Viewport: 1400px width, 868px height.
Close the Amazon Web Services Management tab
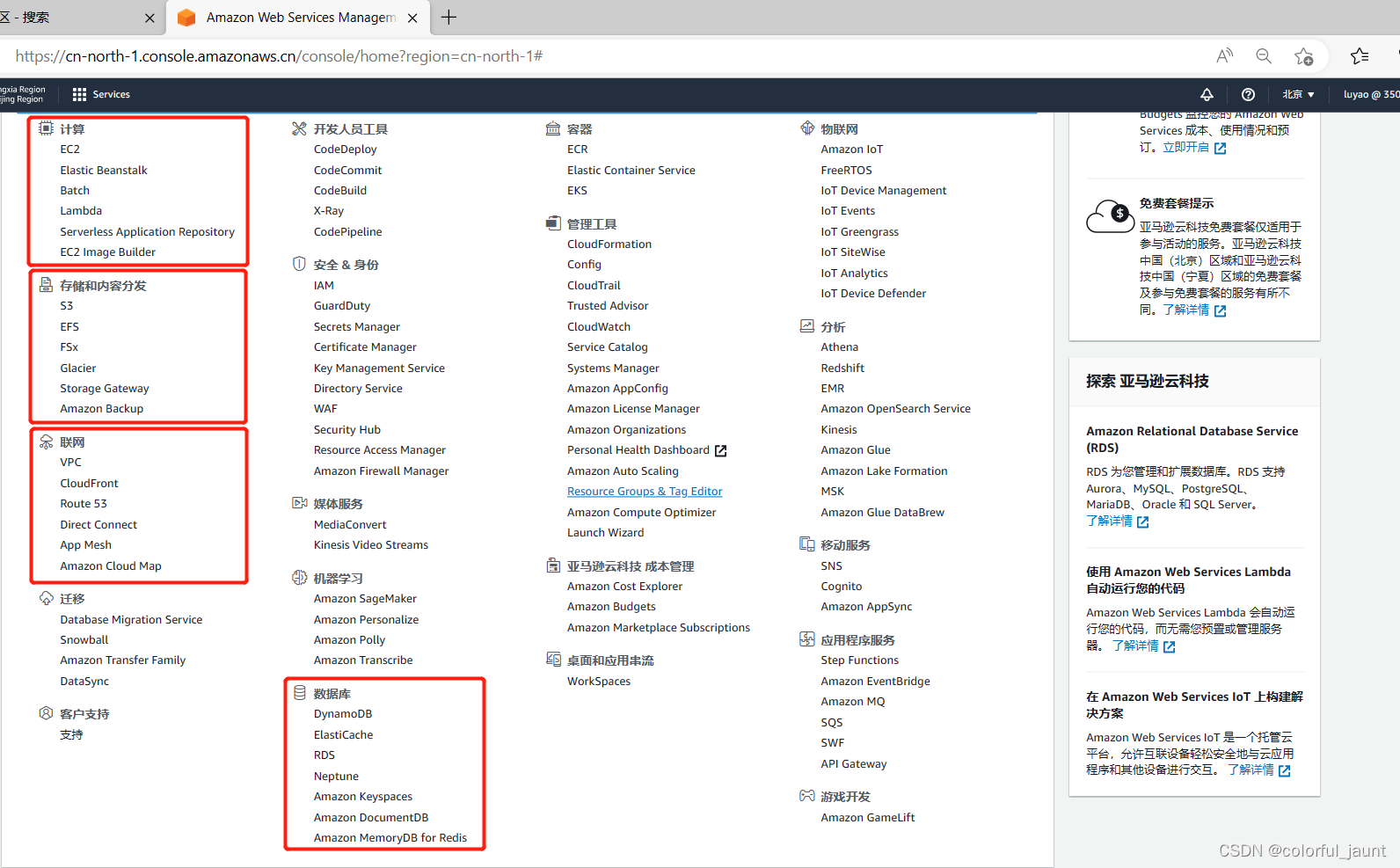point(412,18)
